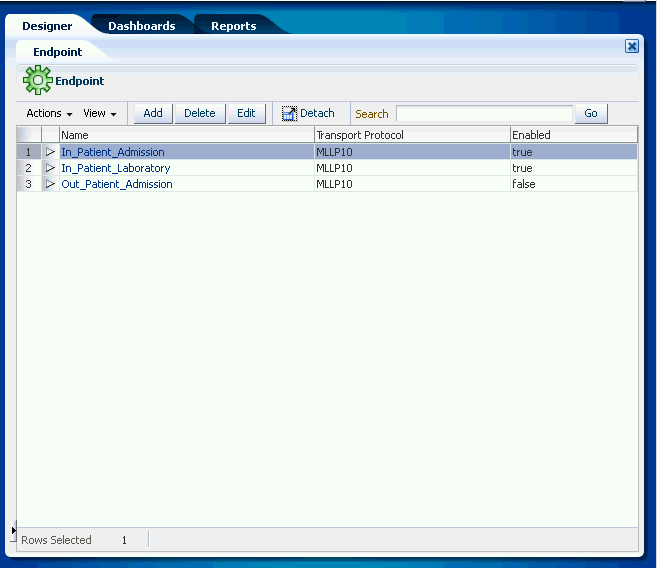
Task: Select row number 2 header
Action: point(28,168)
